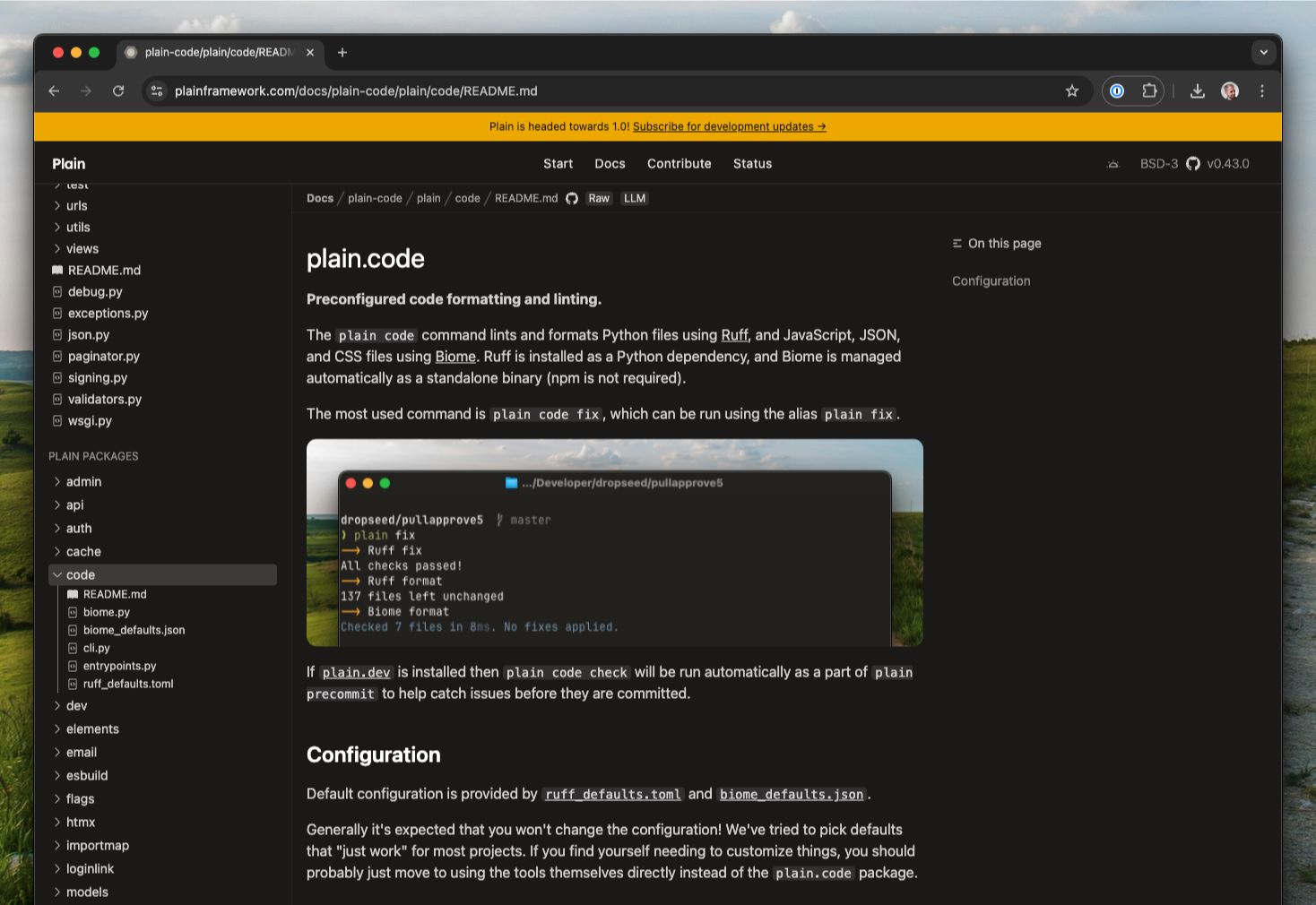Close the plain-code README tab
This screenshot has width=1316, height=905.
pos(310,52)
